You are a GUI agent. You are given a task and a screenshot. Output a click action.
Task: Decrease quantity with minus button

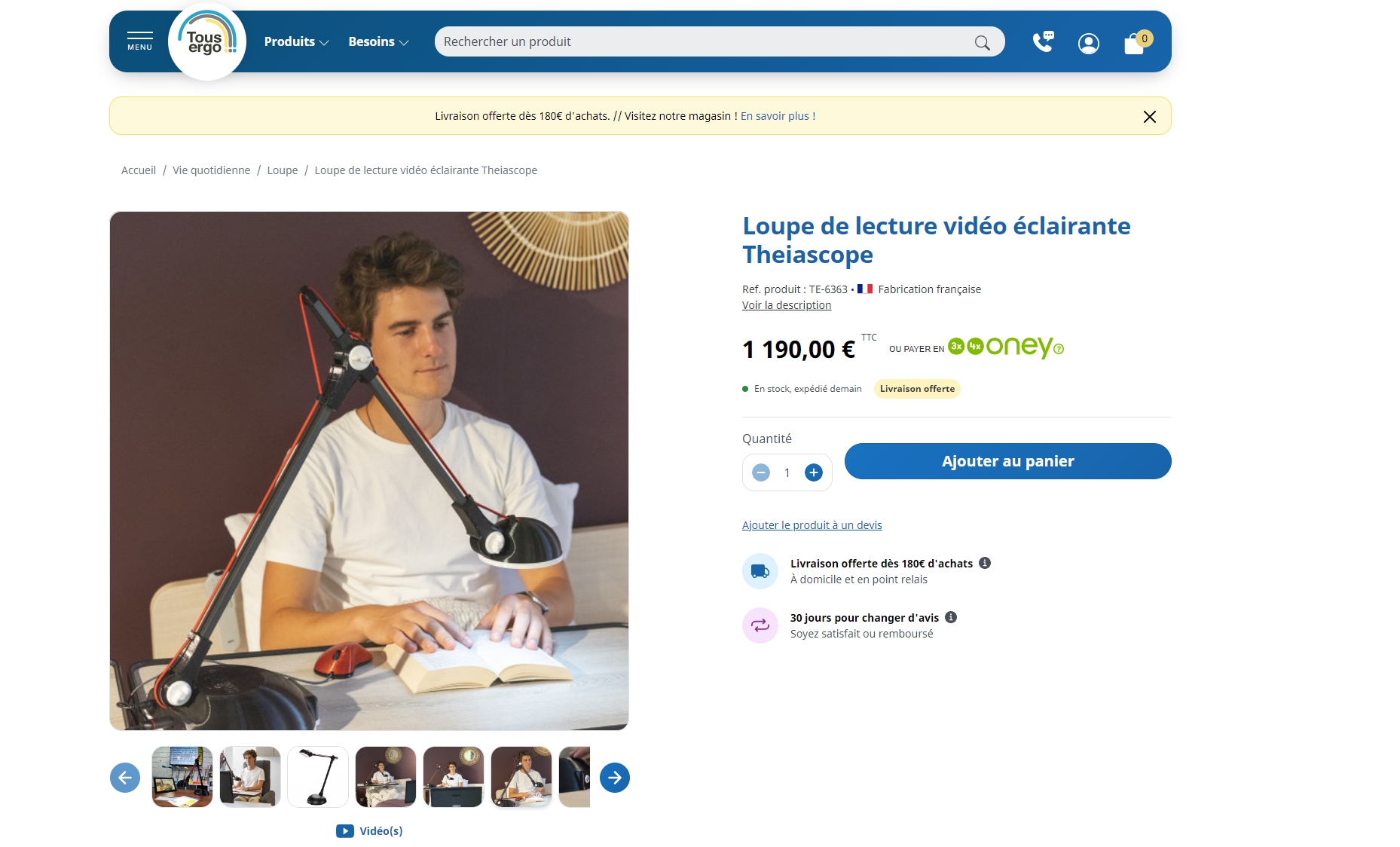pos(761,472)
